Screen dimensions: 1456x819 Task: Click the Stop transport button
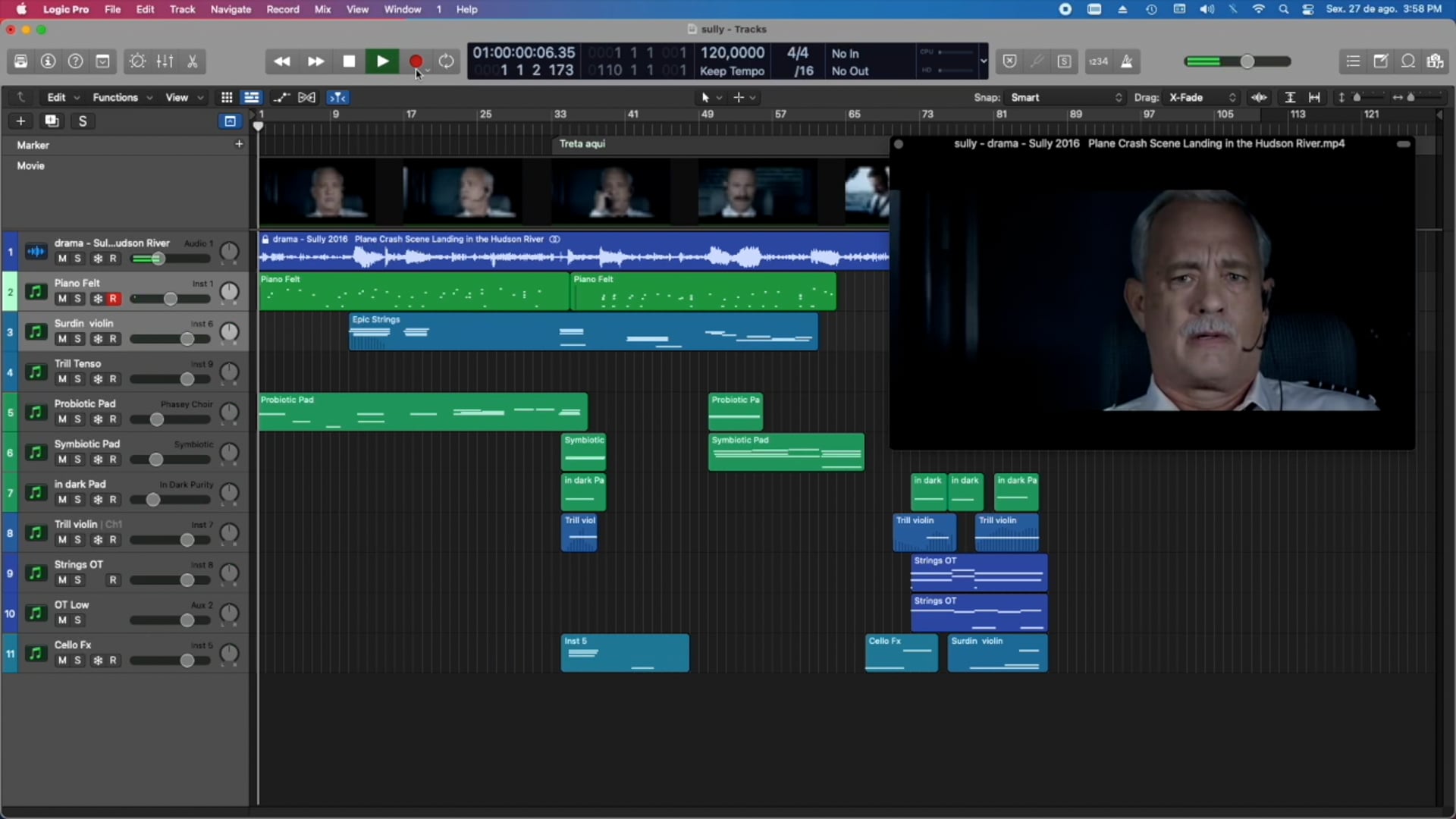coord(349,61)
